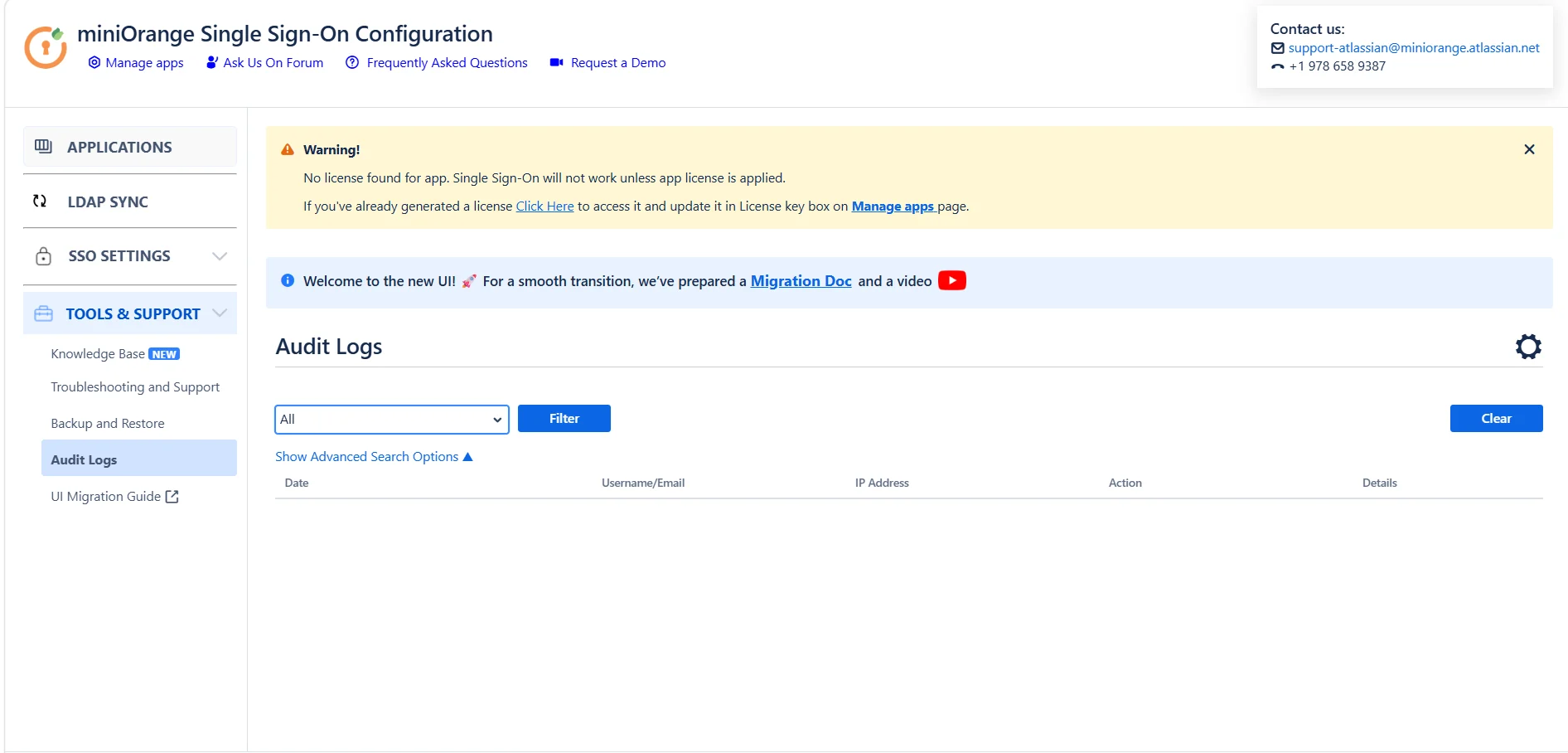Viewport: 1568px width, 753px height.
Task: Click the email envelope icon in Contact us
Action: click(1278, 48)
